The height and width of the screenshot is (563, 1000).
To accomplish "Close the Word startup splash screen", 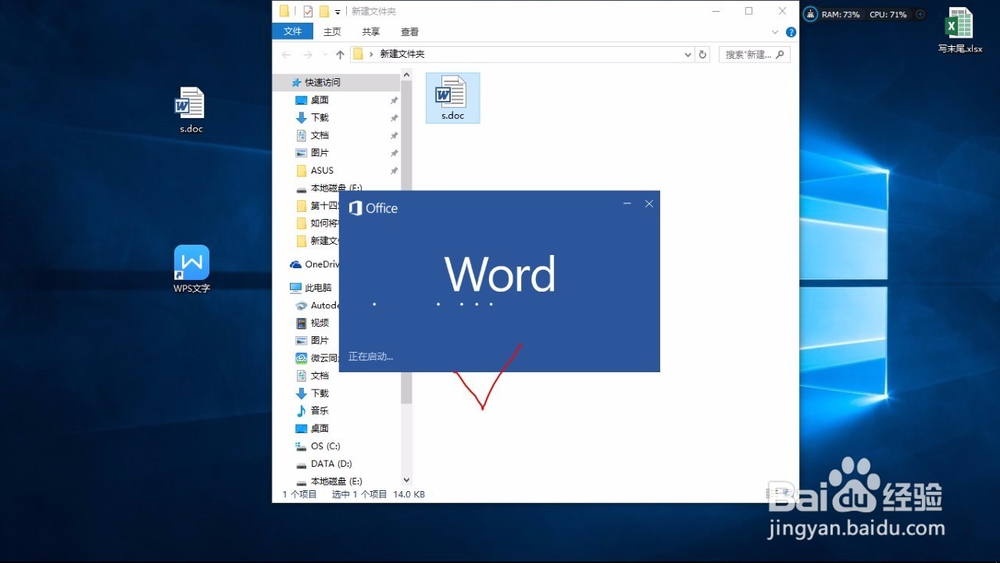I will tap(649, 204).
